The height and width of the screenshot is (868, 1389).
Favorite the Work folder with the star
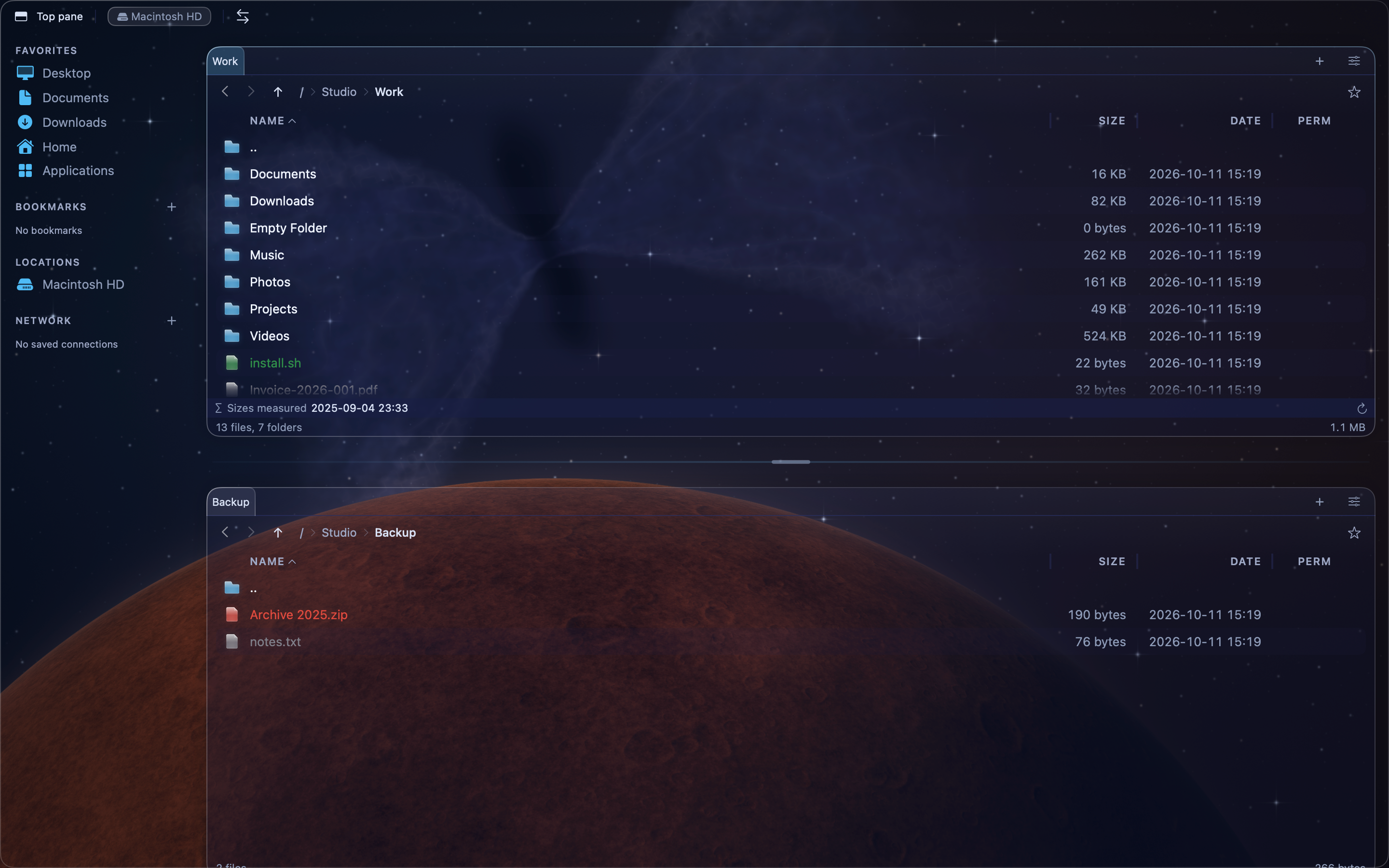coord(1354,92)
